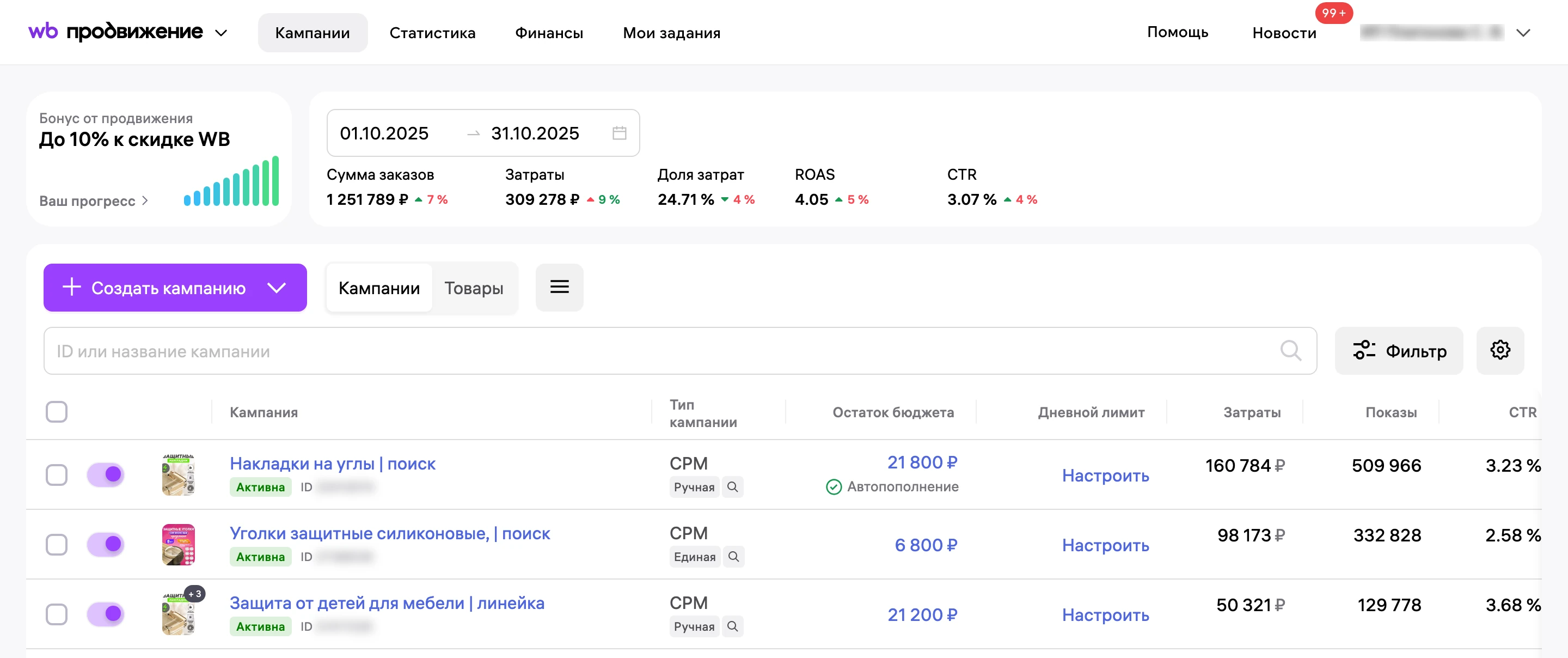Expand the Создать кампанию dropdown arrow

pos(277,288)
